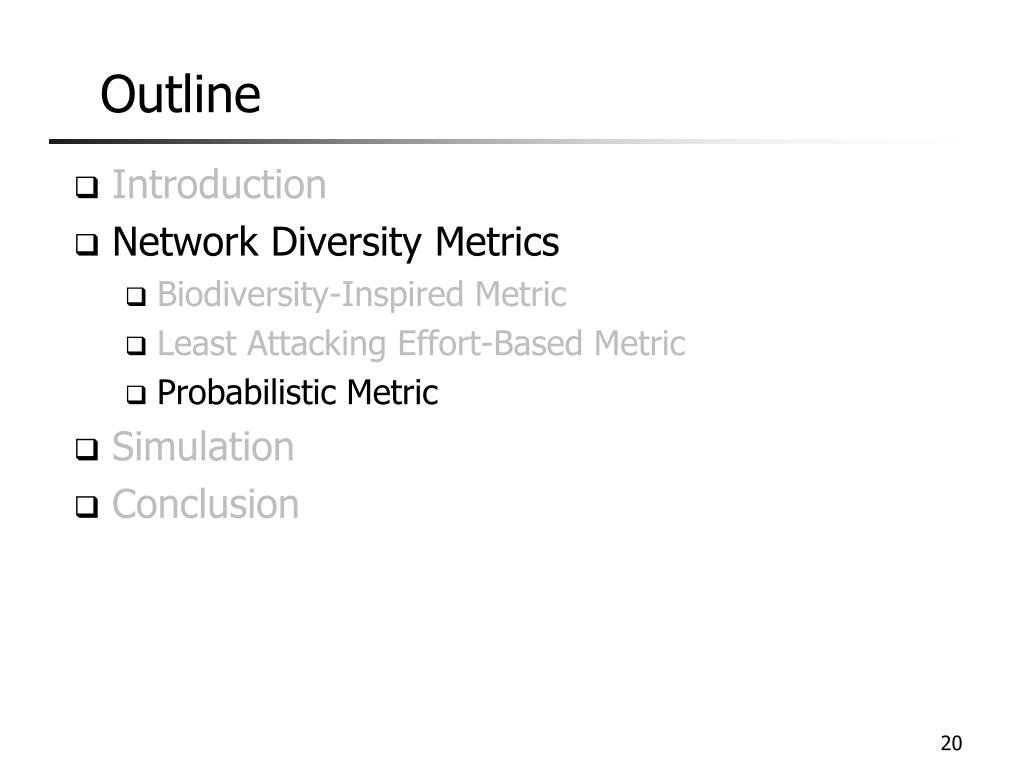Click the bullet box beside Least Attacking Effort-Based Metric
This screenshot has height=768, width=1024.
pyautogui.click(x=136, y=345)
